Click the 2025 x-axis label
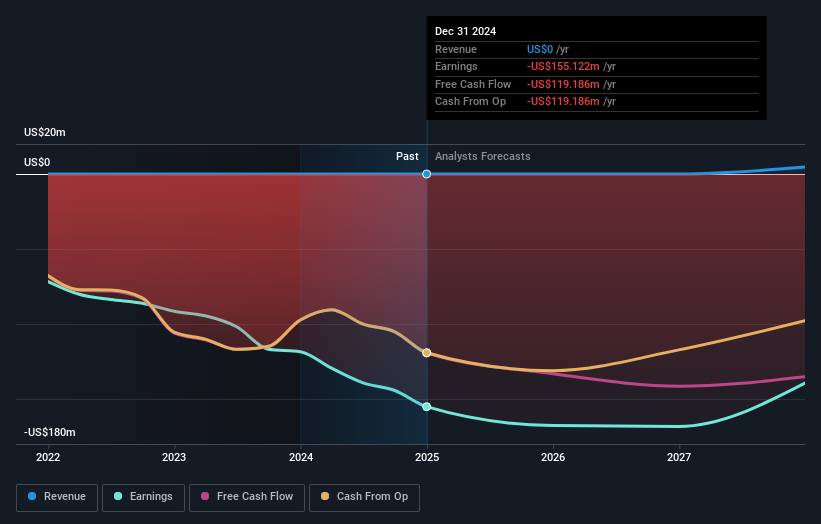Image resolution: width=821 pixels, height=524 pixels. [427, 457]
